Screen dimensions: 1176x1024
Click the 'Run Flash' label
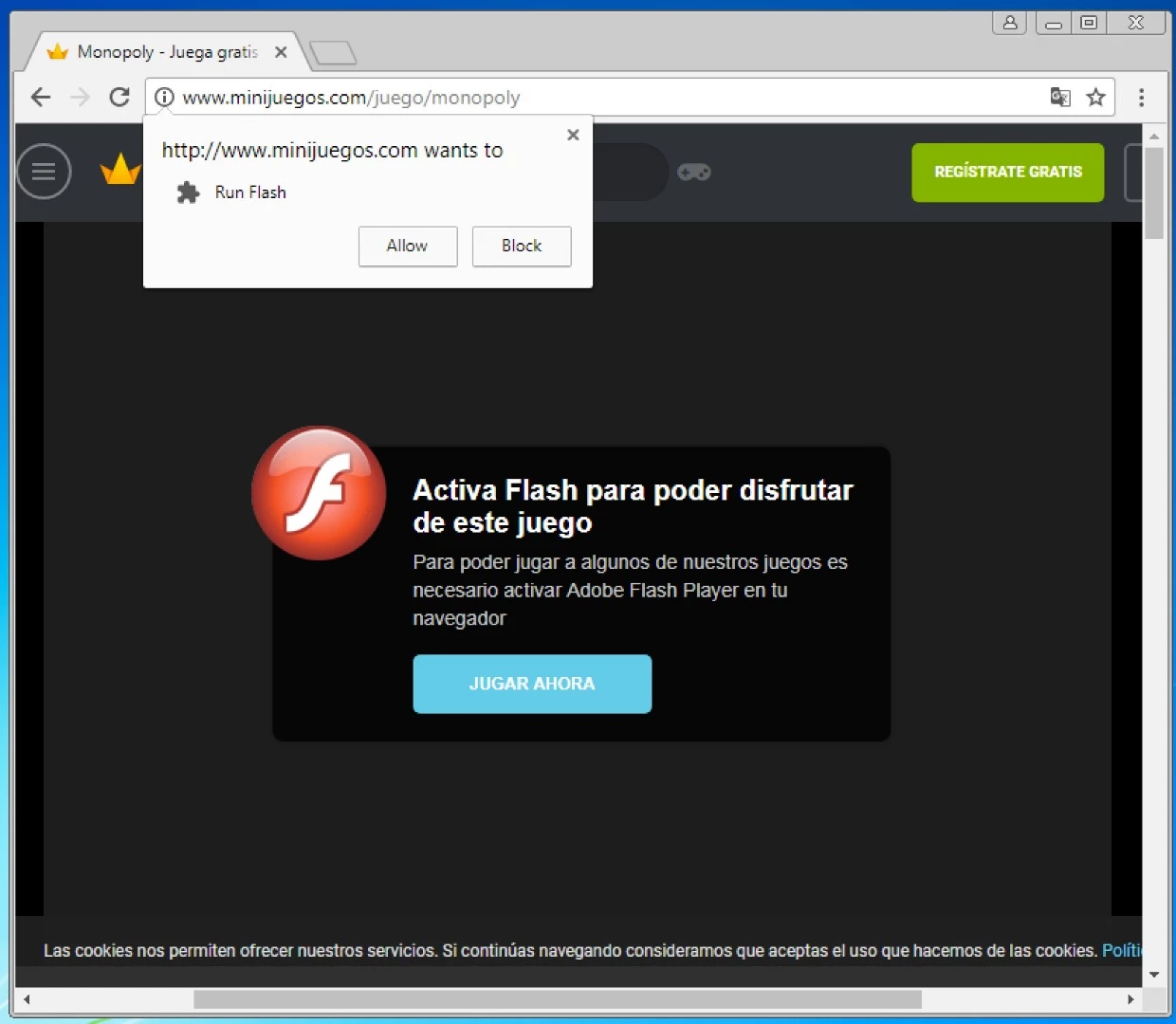[x=250, y=192]
